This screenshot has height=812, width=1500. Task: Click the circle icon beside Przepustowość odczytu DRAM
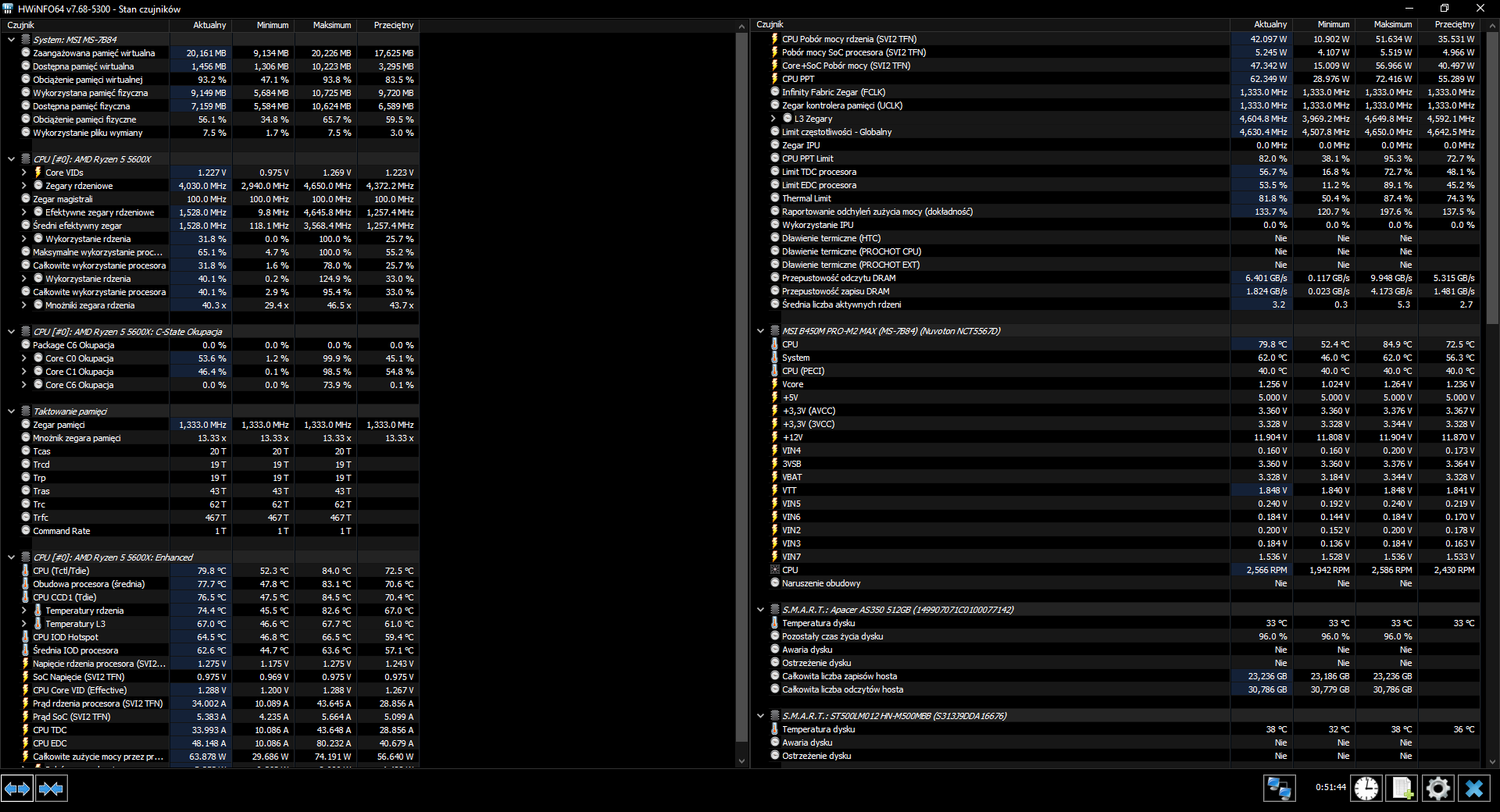(x=774, y=278)
